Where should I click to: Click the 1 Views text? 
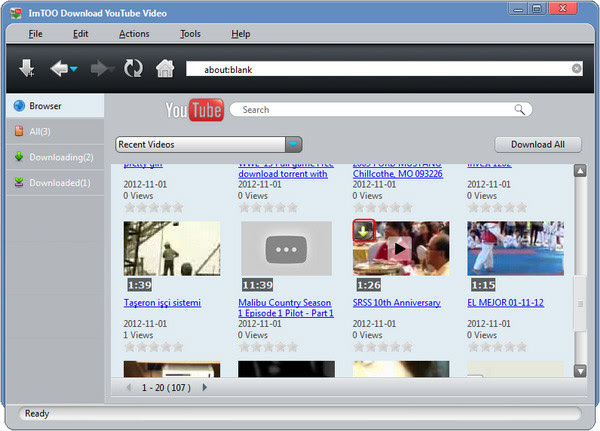(138, 335)
